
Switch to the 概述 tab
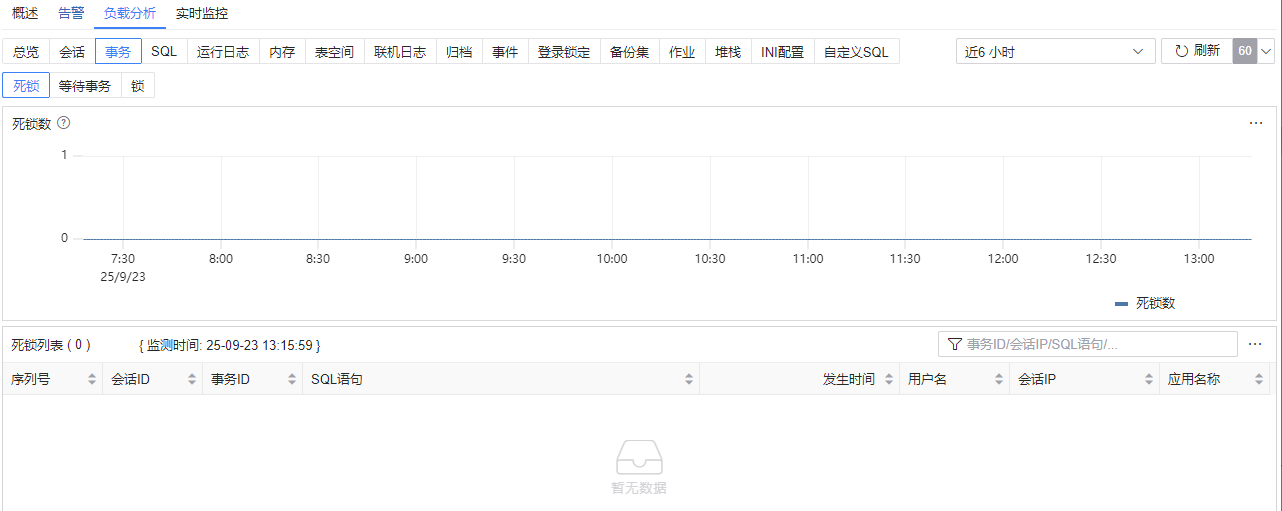tap(25, 14)
